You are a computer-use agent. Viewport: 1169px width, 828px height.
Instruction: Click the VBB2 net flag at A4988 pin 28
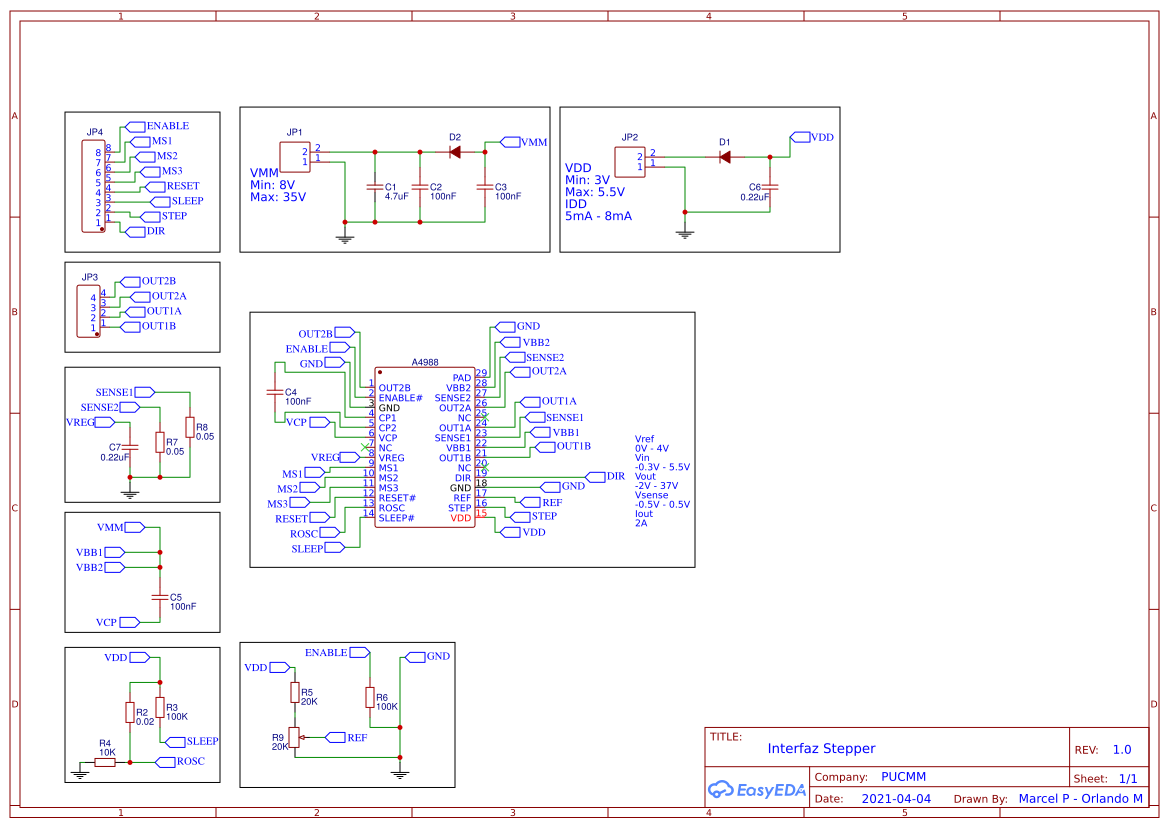pyautogui.click(x=526, y=343)
